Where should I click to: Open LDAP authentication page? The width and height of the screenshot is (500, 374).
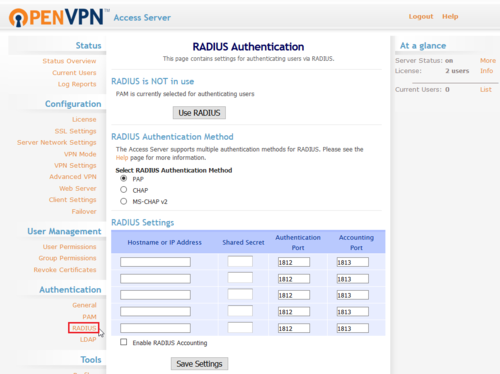pyautogui.click(x=88, y=339)
